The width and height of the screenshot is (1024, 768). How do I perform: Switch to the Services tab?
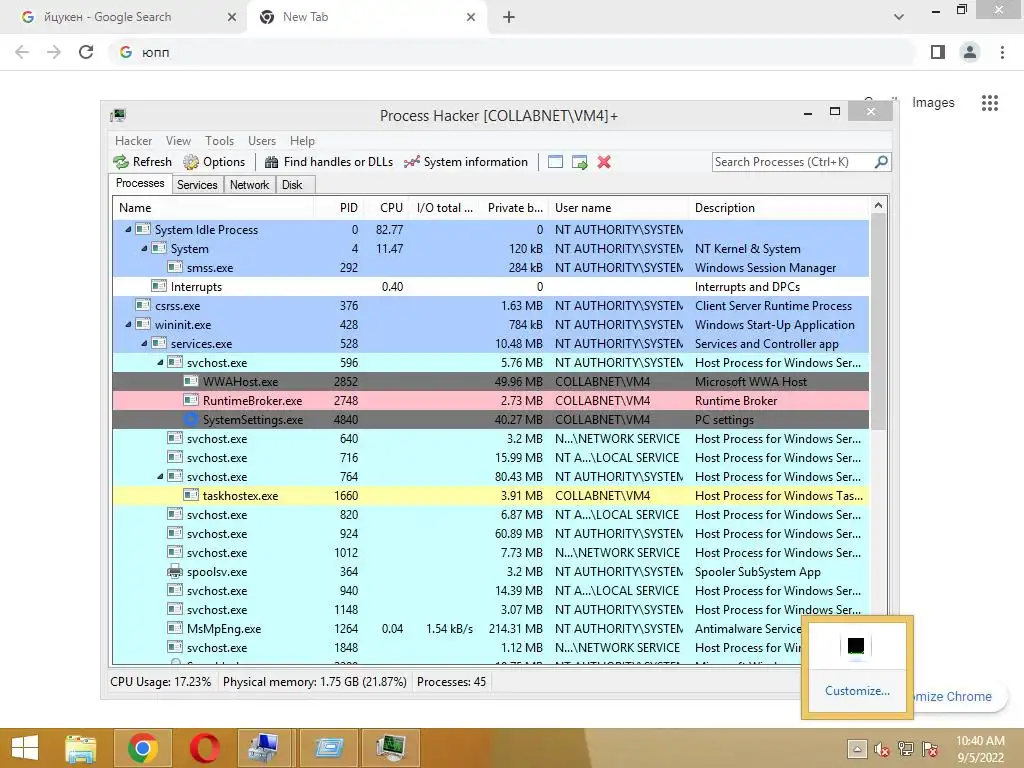197,185
